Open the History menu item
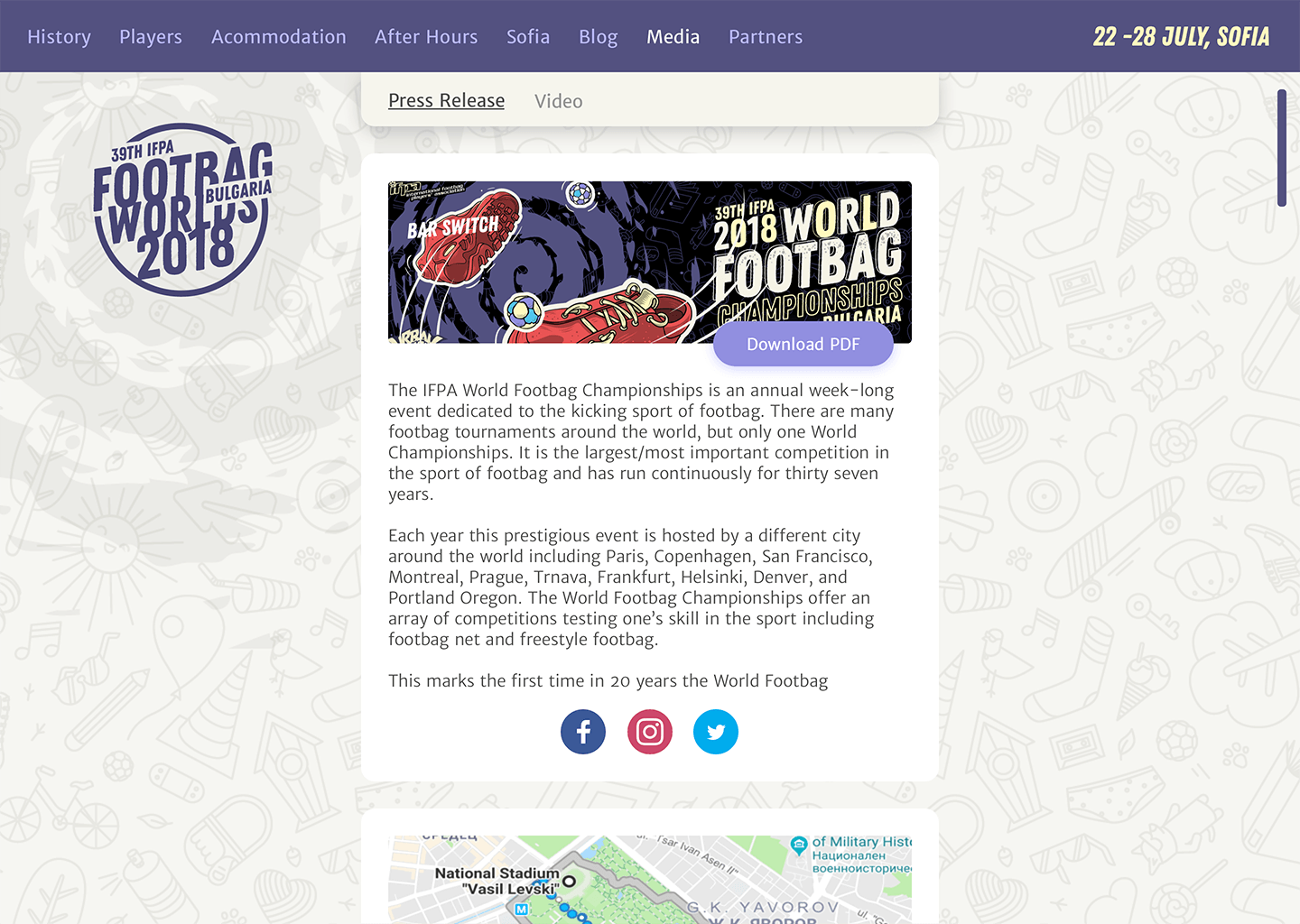Screen dimensions: 1300x924 [59, 37]
